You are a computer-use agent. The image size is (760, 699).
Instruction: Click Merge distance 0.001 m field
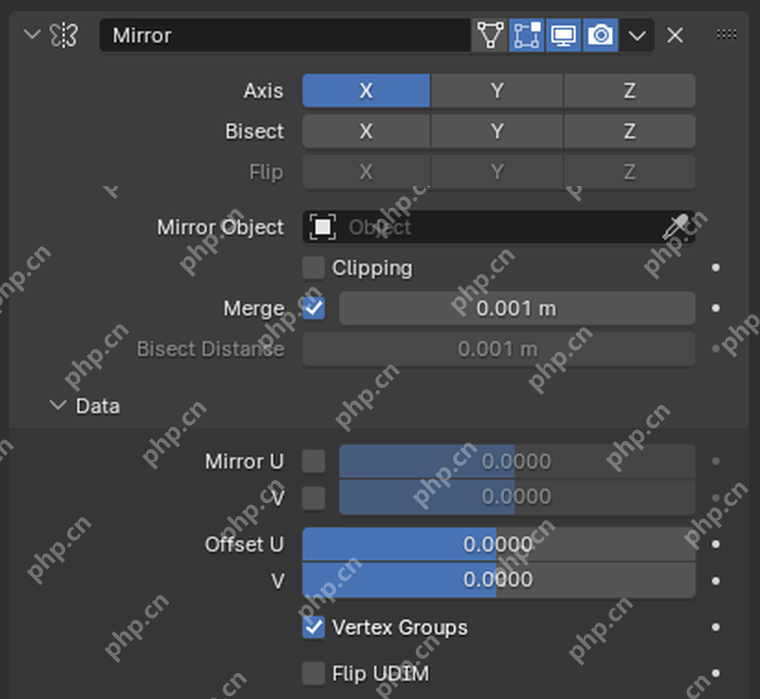pyautogui.click(x=517, y=308)
